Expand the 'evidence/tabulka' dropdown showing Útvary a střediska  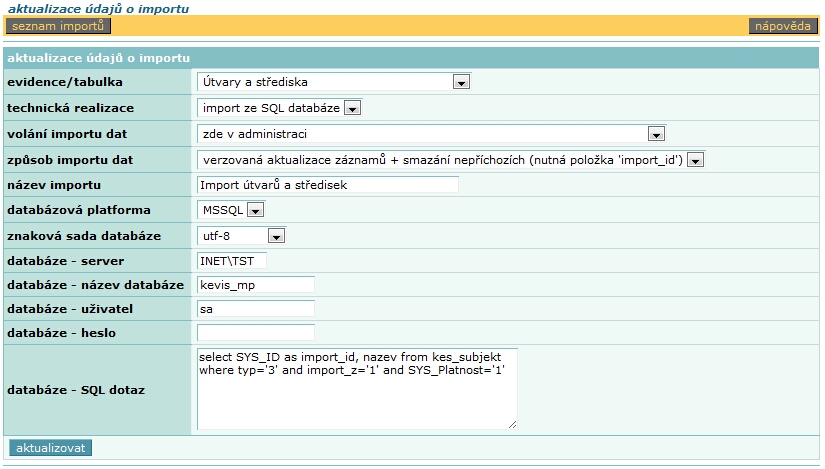point(334,82)
